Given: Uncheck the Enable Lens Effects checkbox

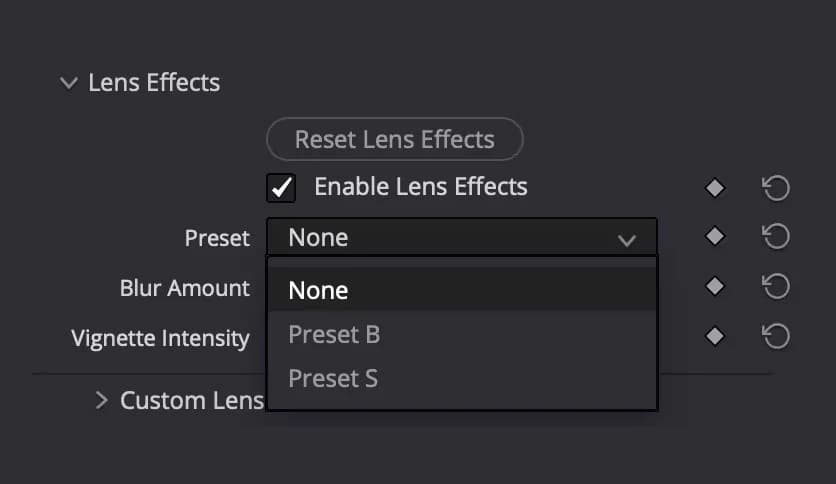Looking at the screenshot, I should pyautogui.click(x=281, y=188).
